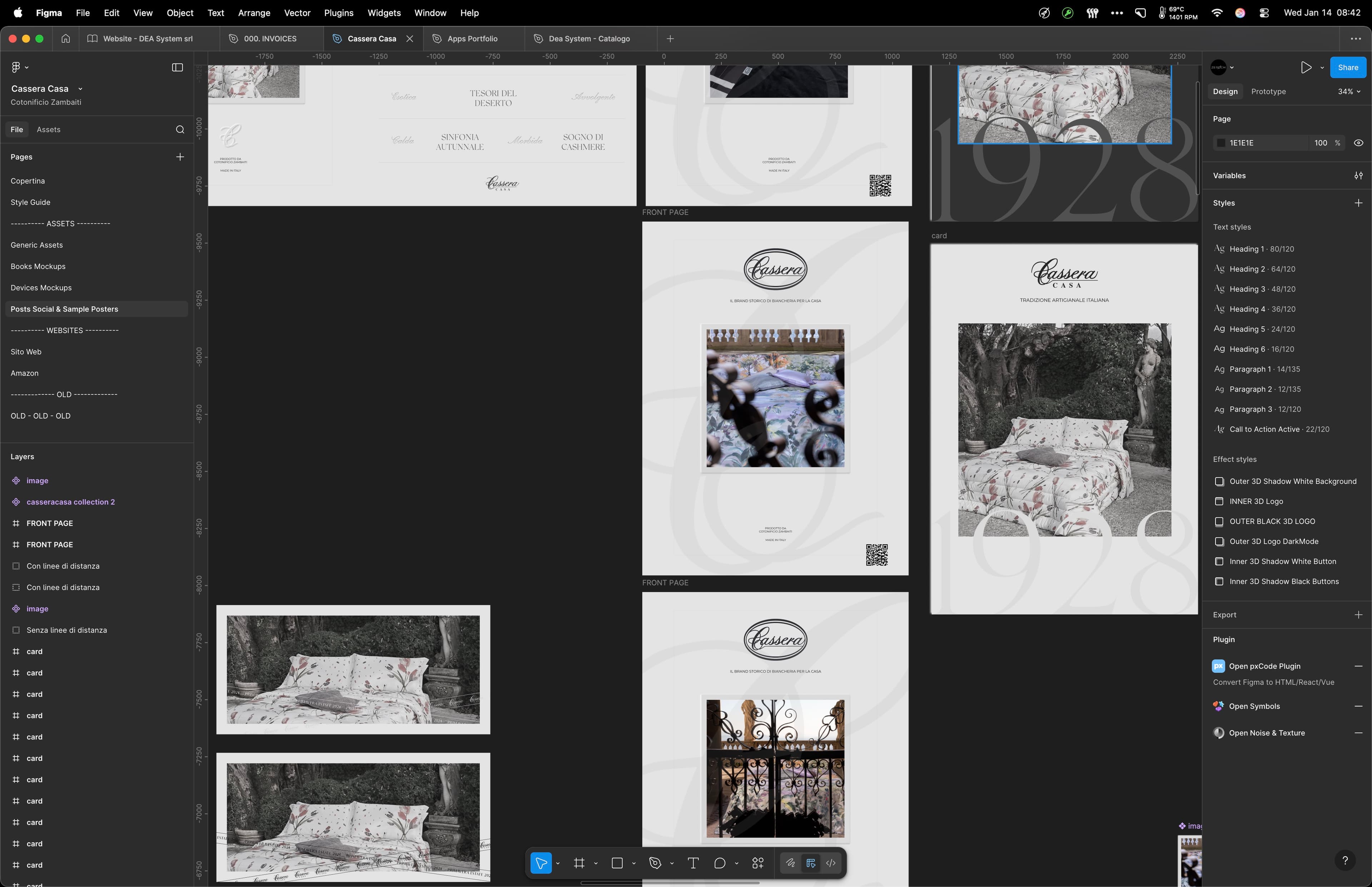Open present options chevron next to play
1372x887 pixels.
tap(1322, 68)
